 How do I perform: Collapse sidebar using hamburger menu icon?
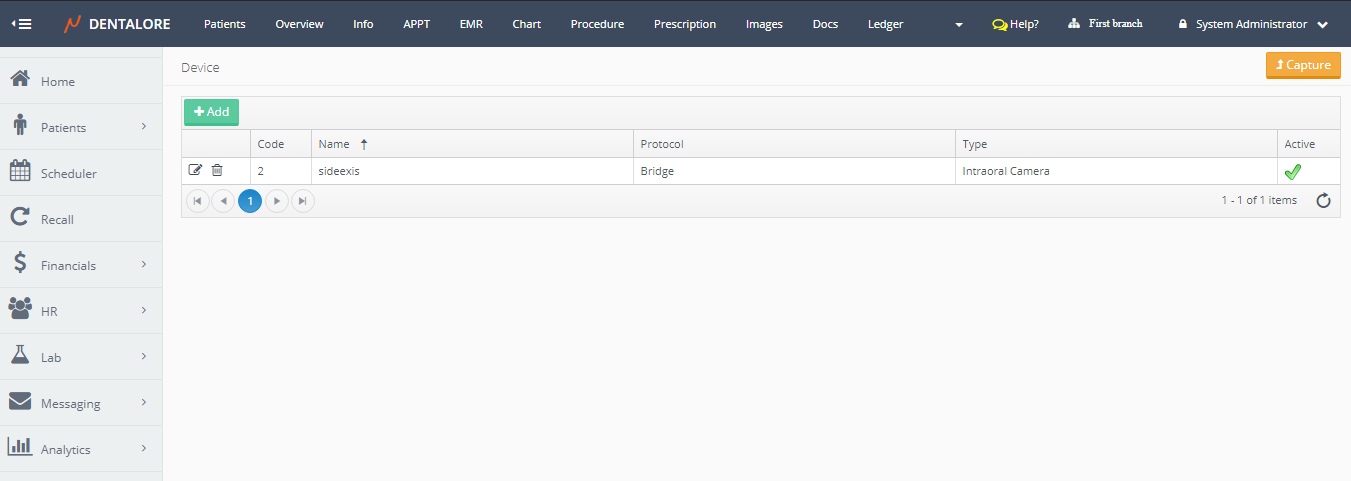(21, 23)
